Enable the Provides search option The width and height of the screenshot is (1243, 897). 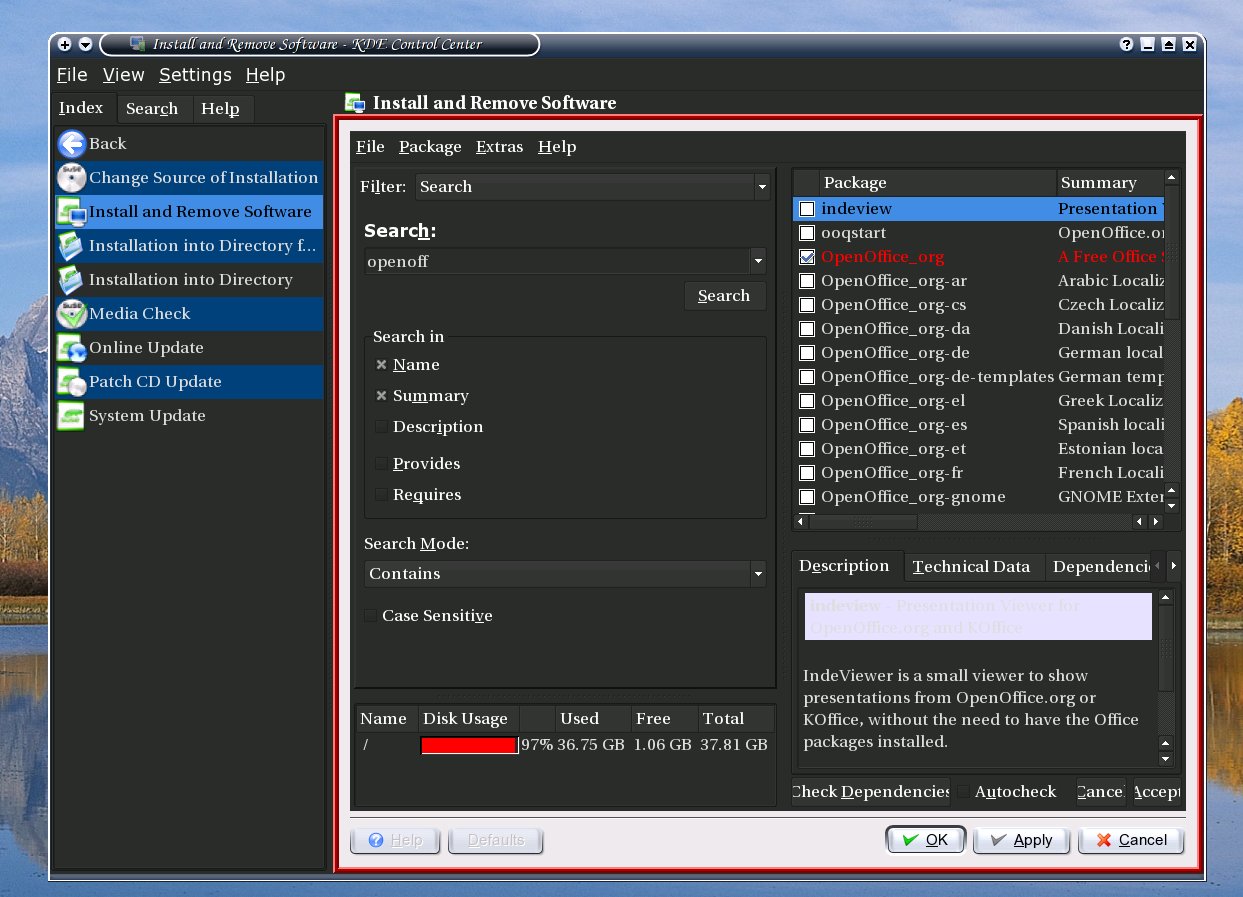coord(381,464)
